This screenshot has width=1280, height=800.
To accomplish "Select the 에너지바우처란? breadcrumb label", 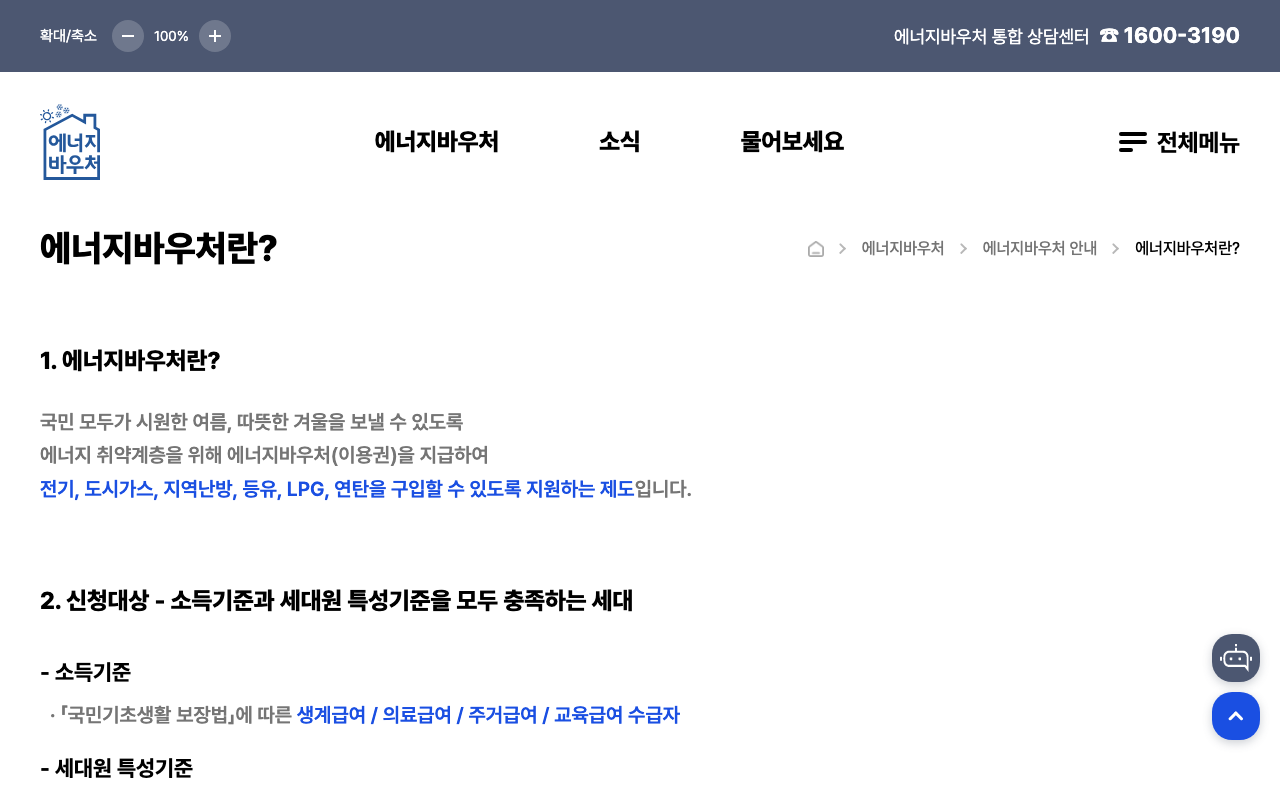I will [x=1187, y=248].
